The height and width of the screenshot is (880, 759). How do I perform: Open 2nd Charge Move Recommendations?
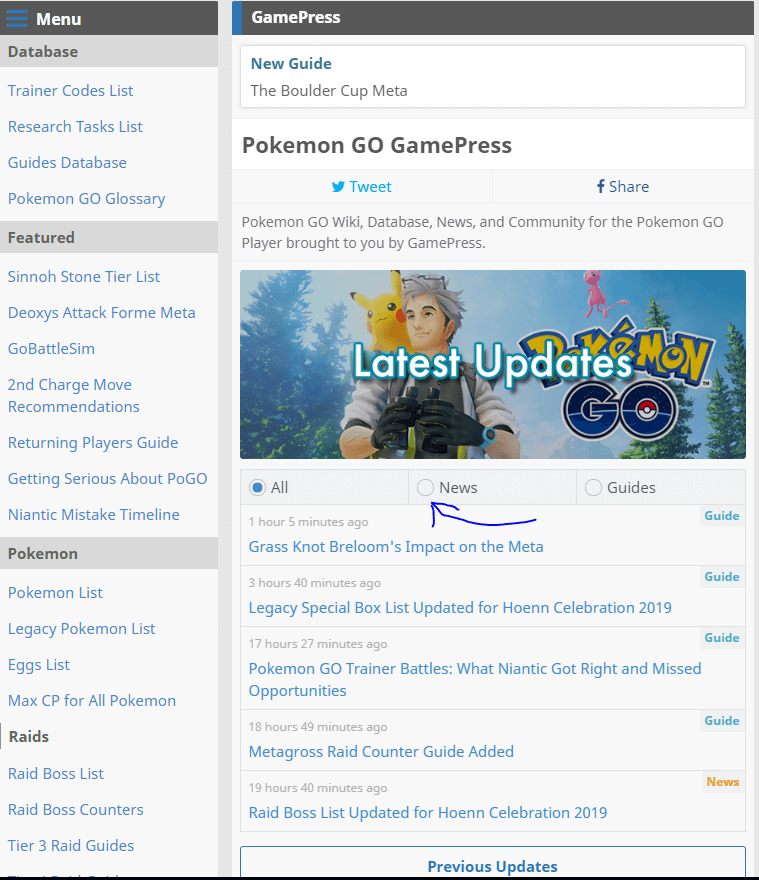74,396
